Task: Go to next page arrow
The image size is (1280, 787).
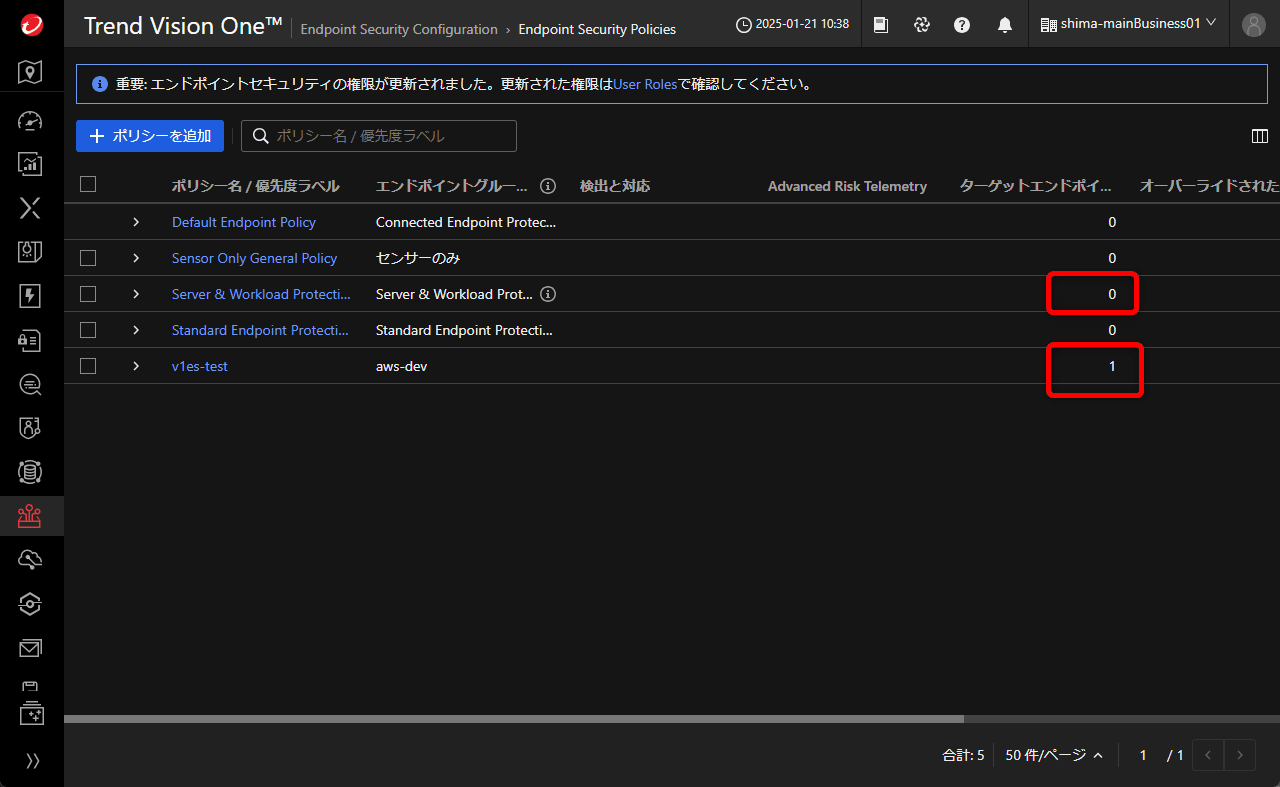Action: (x=1241, y=755)
